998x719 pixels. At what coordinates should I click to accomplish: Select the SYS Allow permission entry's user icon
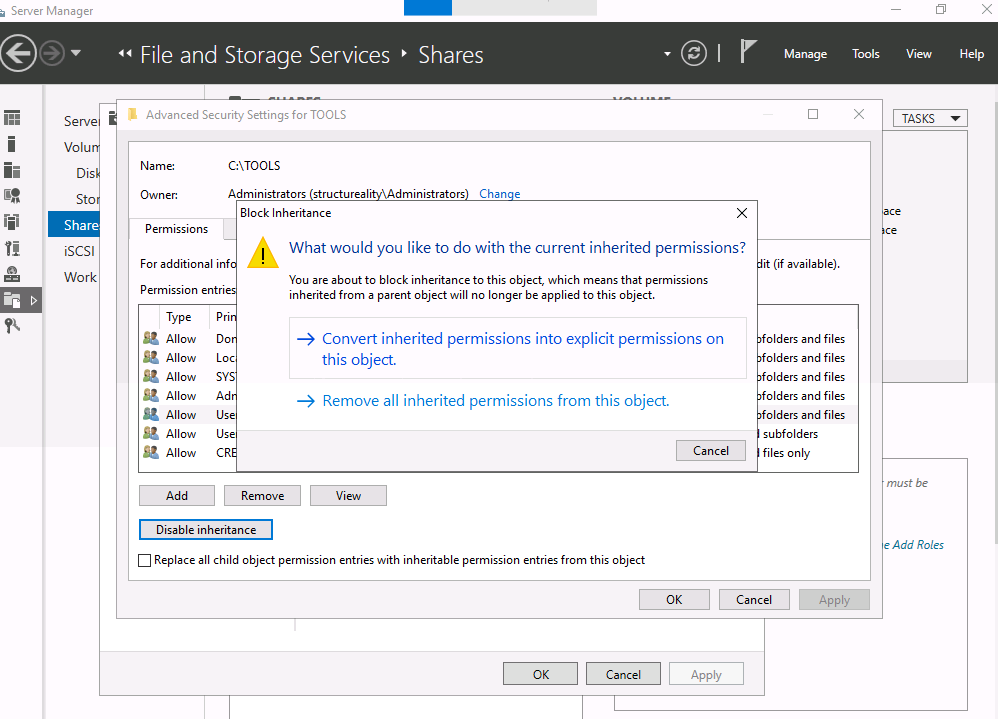point(151,376)
